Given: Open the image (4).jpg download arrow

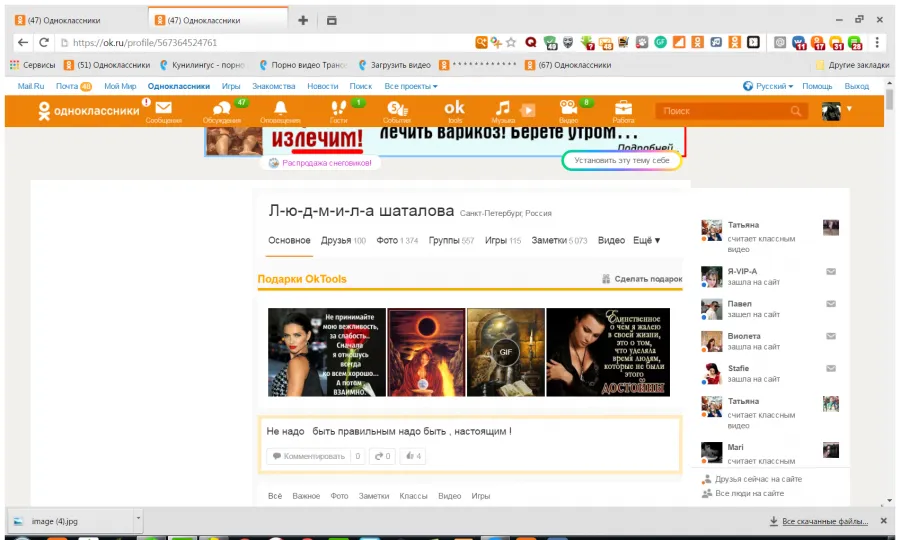Looking at the screenshot, I should 138,518.
